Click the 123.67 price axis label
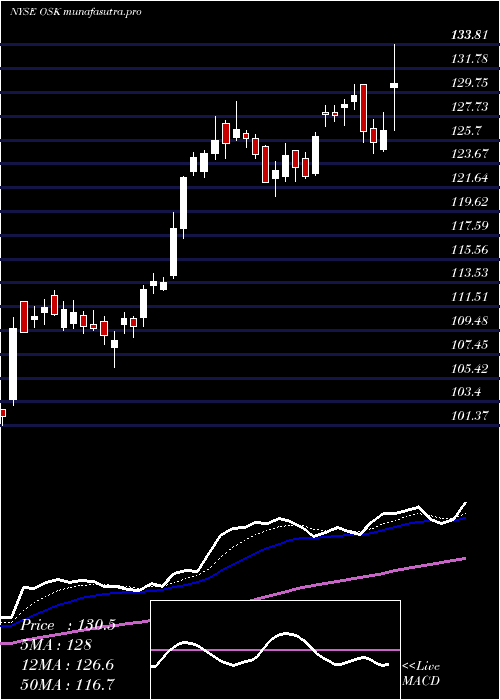The height and width of the screenshot is (700, 500). pyautogui.click(x=469, y=154)
